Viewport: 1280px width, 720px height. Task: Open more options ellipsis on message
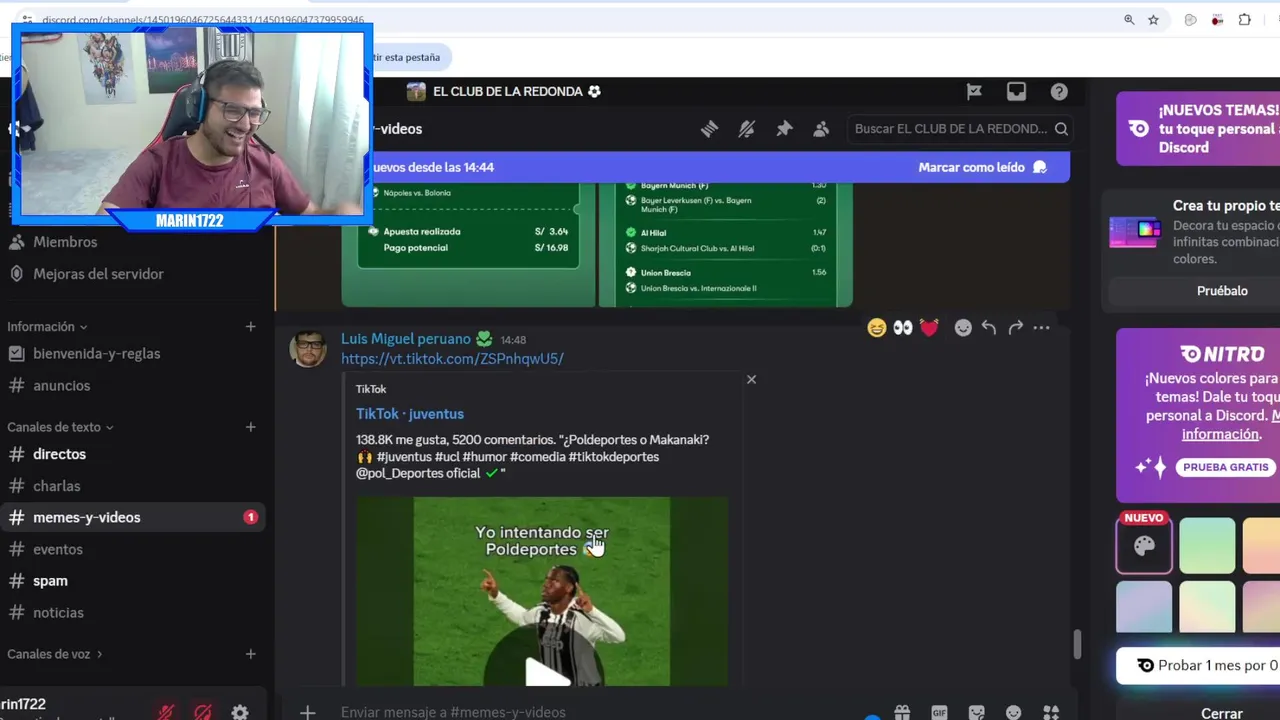click(1041, 328)
